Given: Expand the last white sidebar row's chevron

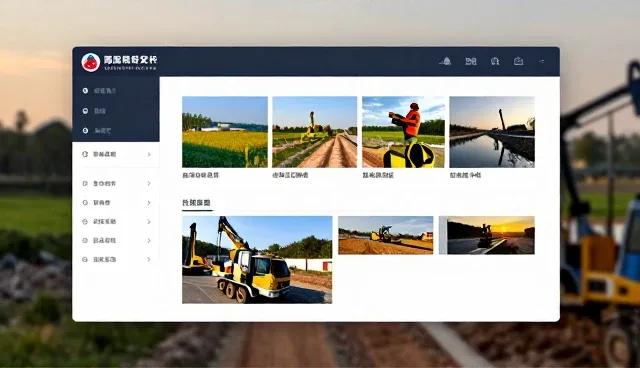Looking at the screenshot, I should click(149, 259).
